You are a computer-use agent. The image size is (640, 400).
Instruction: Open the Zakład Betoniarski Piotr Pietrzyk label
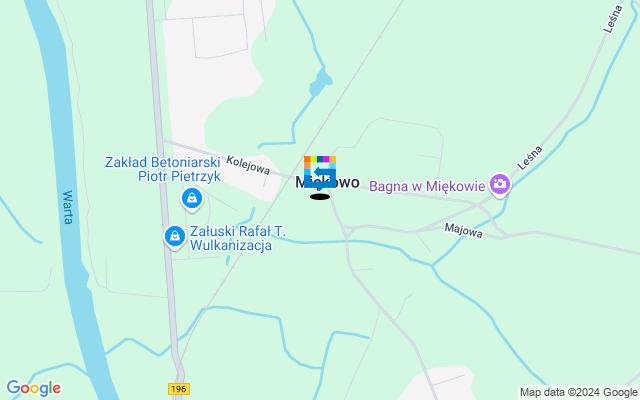pyautogui.click(x=163, y=169)
